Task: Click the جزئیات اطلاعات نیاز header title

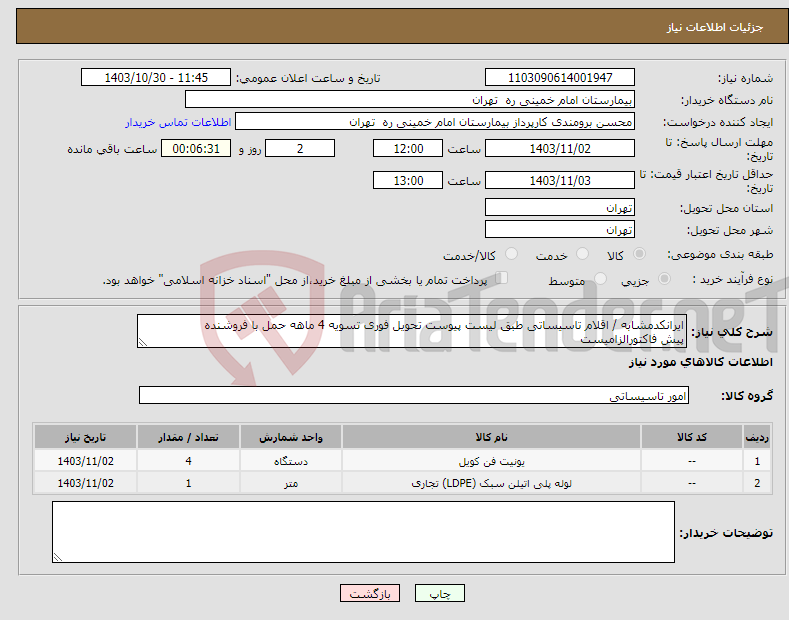Action: (x=715, y=27)
